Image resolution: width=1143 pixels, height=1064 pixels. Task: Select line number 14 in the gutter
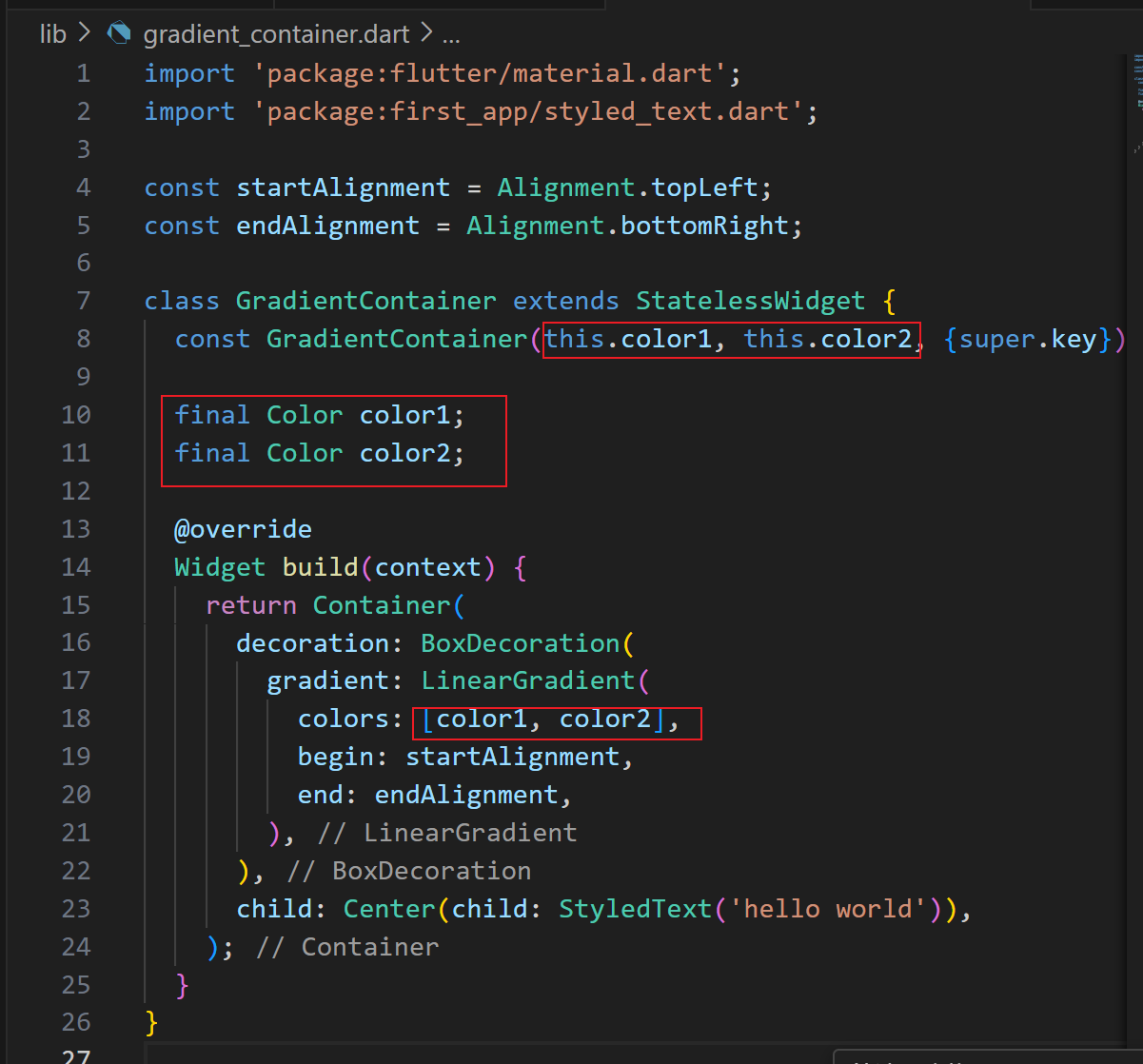coord(76,567)
